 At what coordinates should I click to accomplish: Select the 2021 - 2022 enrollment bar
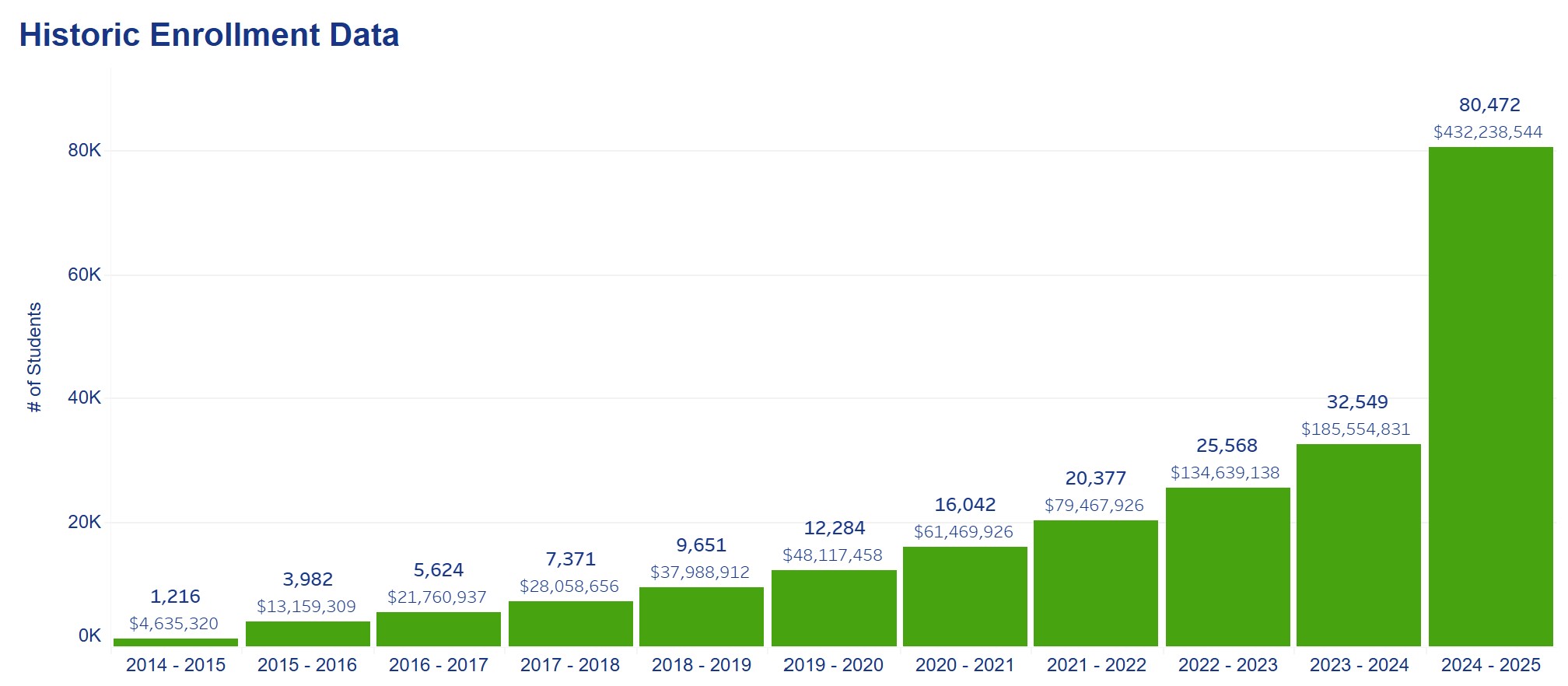tap(1095, 583)
